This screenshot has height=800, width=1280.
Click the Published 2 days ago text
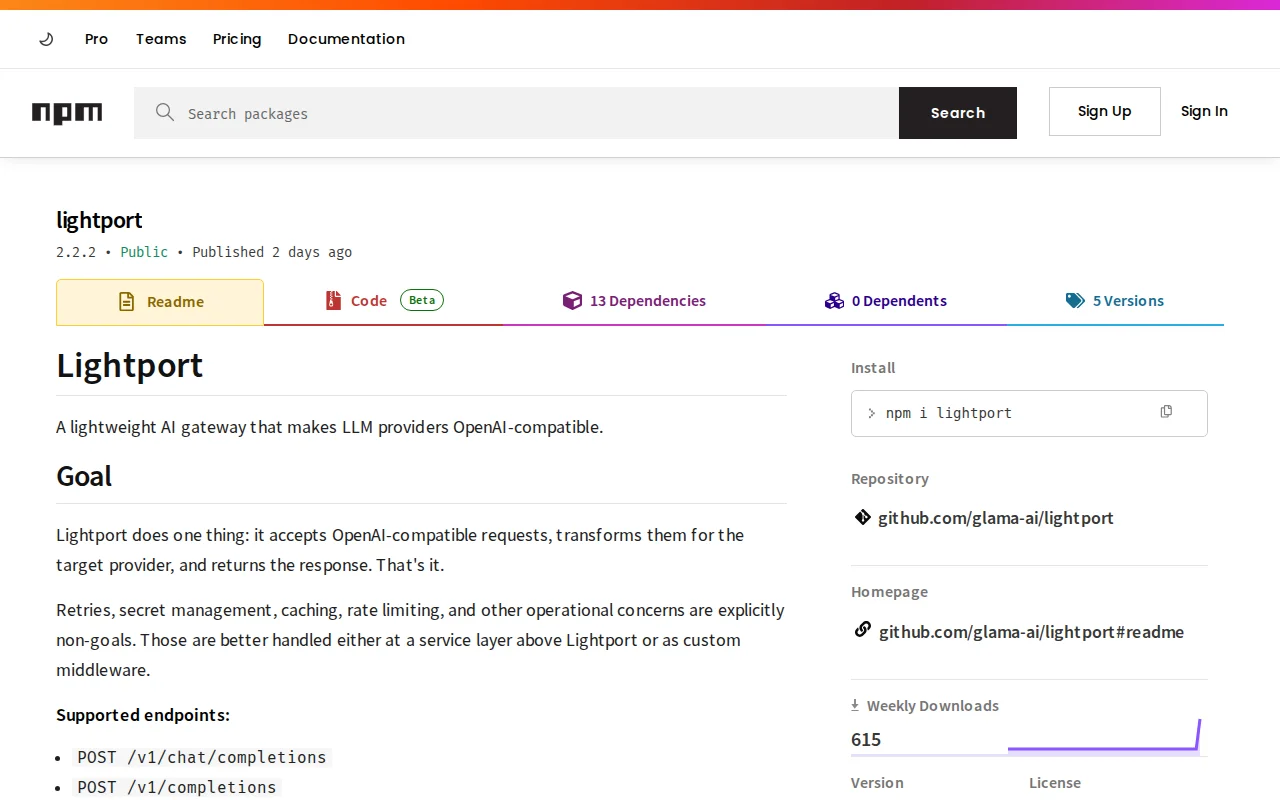(272, 252)
